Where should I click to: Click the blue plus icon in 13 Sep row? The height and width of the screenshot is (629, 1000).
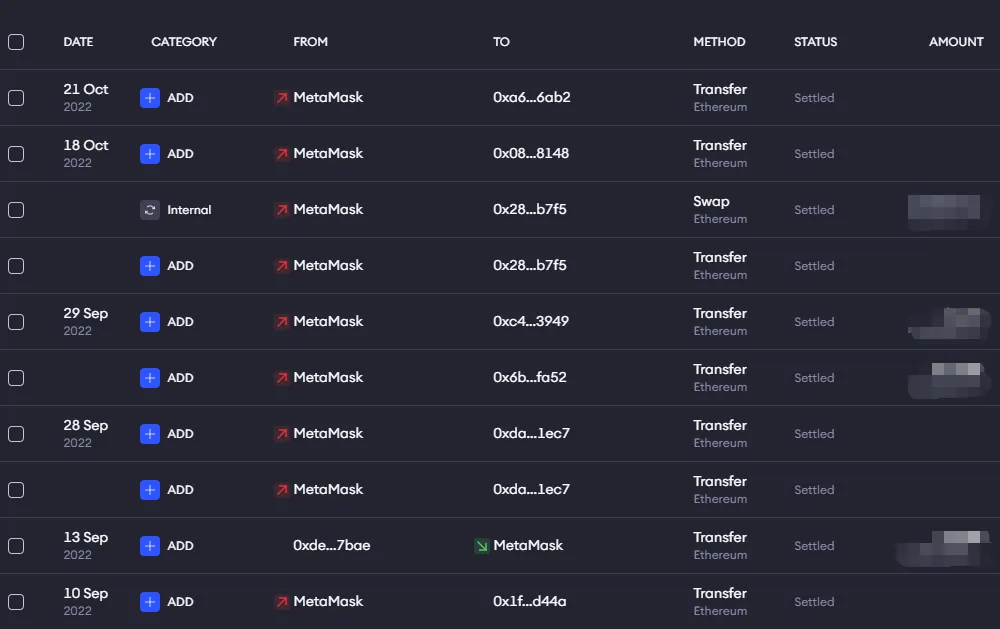coord(150,546)
